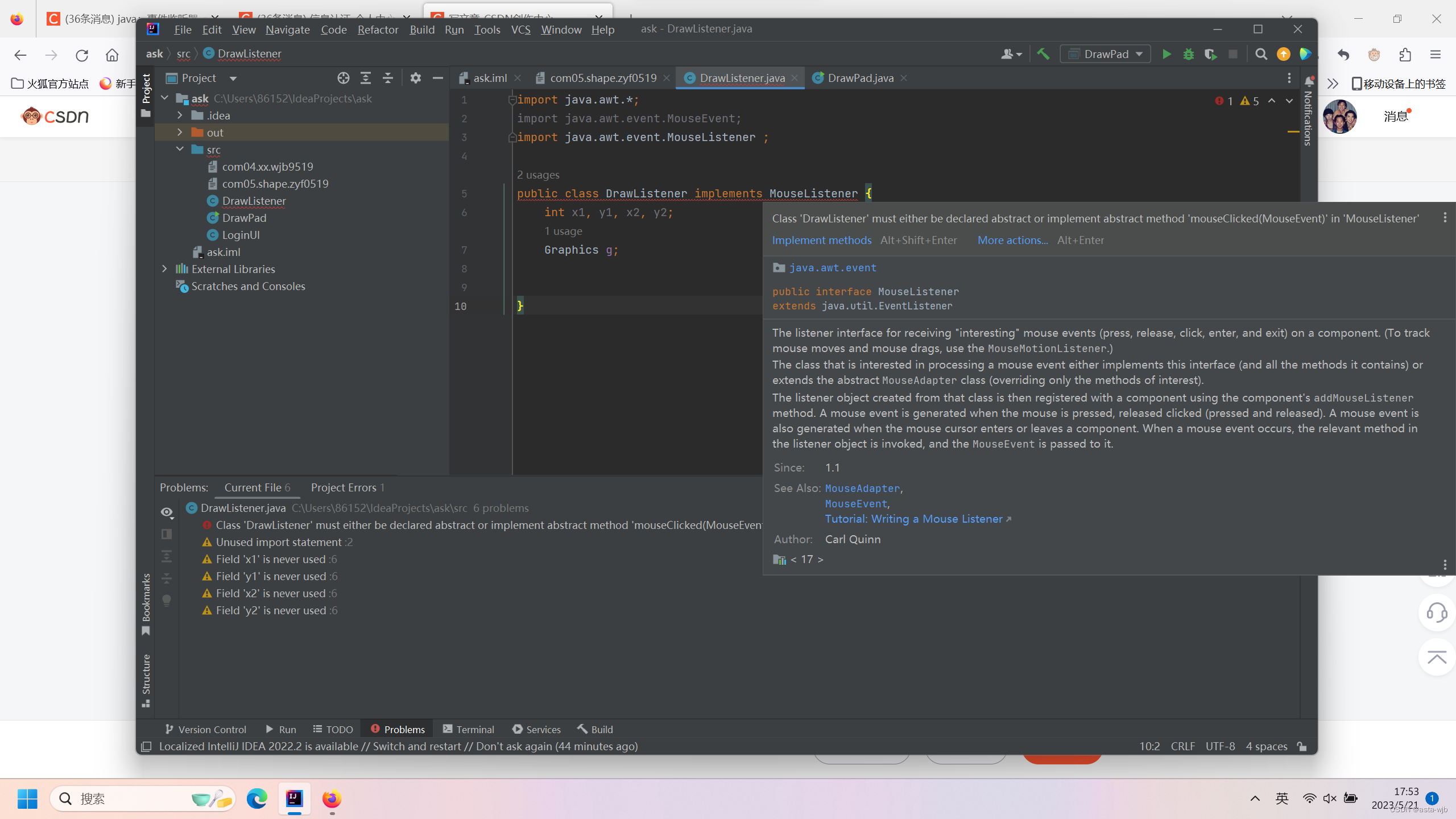Expand the out folder in project tree
The image size is (1456, 819).
(x=180, y=133)
